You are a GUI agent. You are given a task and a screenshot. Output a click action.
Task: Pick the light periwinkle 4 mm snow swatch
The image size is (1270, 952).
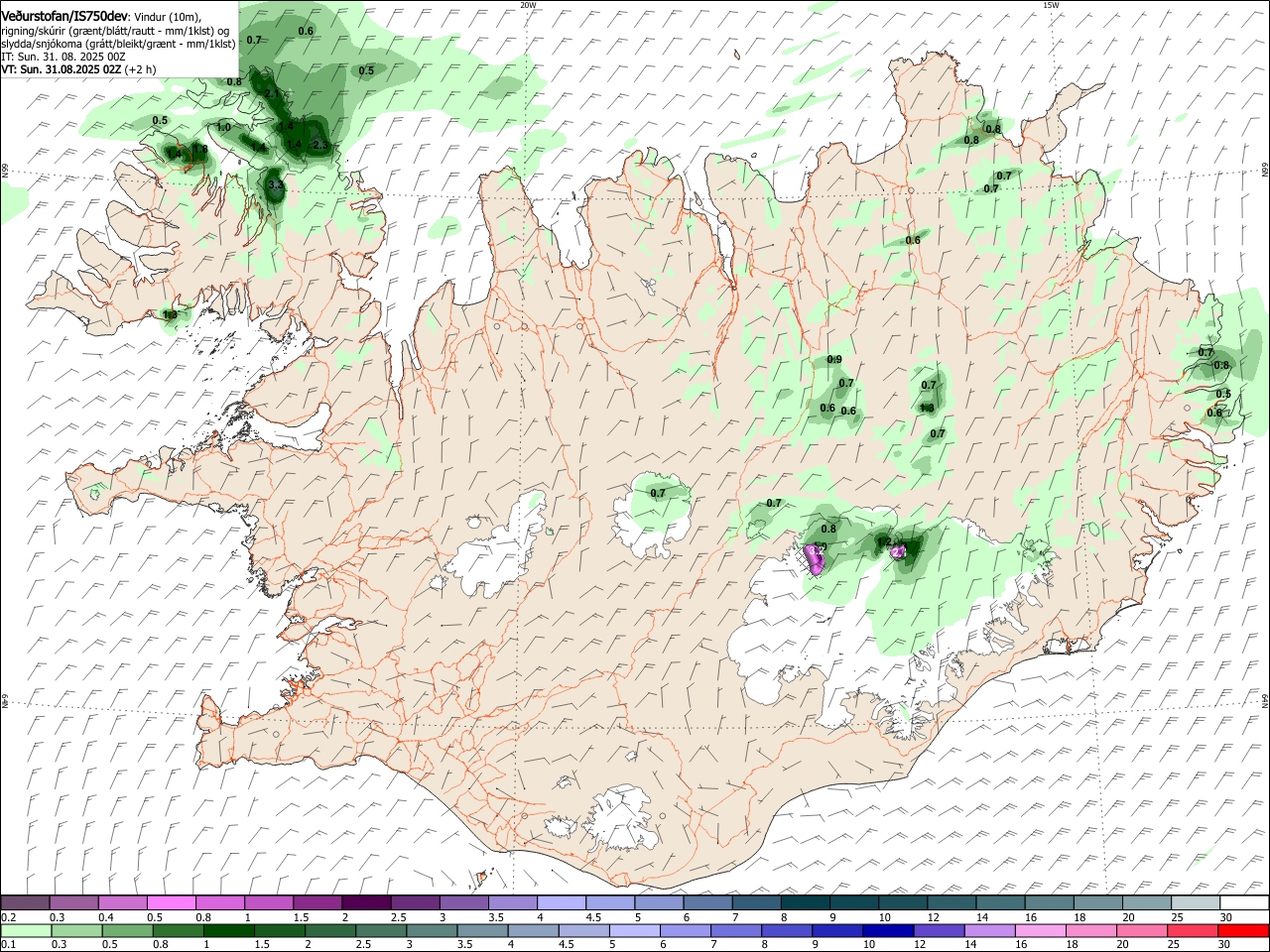pyautogui.click(x=561, y=903)
